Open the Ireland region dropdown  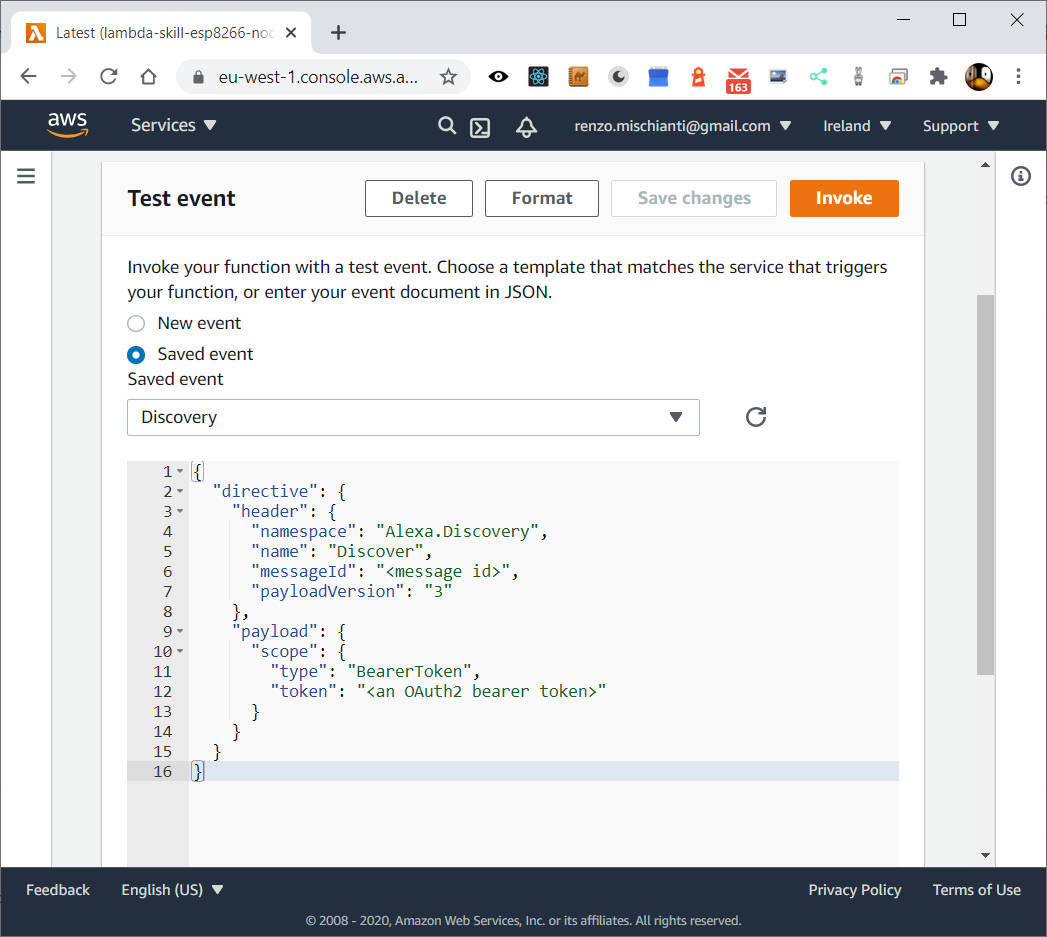pos(857,126)
